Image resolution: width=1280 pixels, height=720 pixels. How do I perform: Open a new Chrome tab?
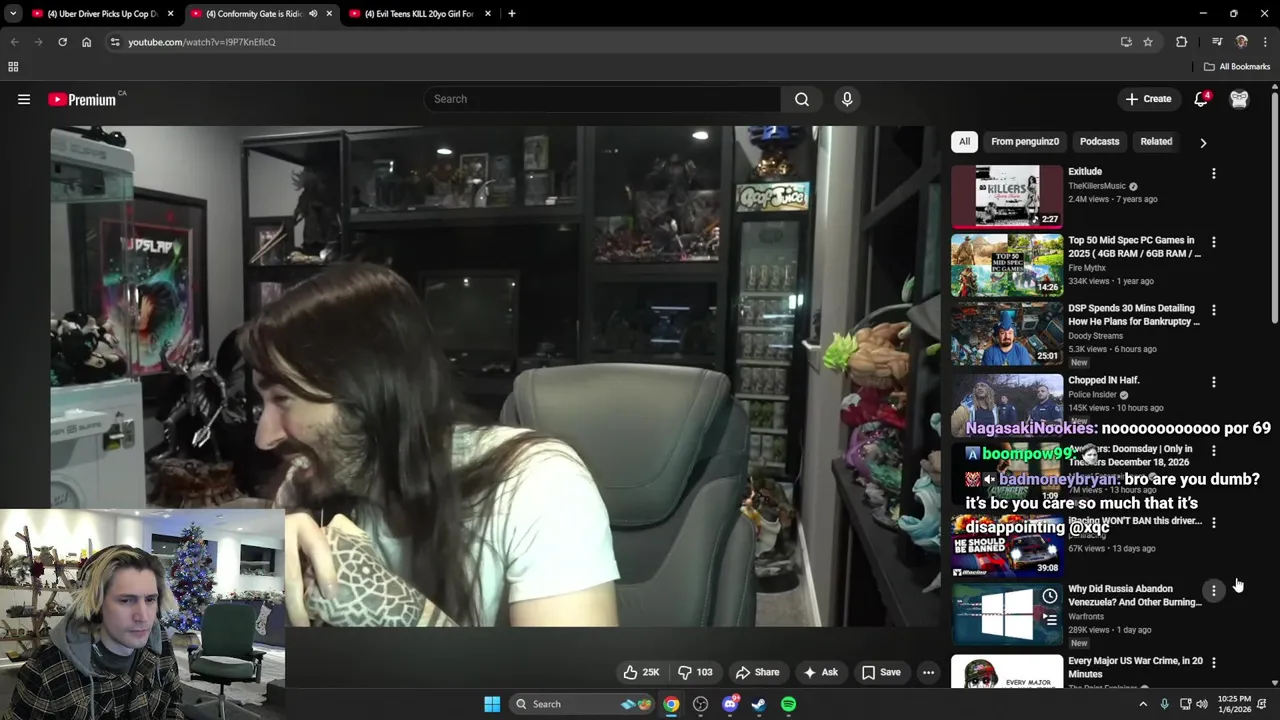click(x=511, y=14)
